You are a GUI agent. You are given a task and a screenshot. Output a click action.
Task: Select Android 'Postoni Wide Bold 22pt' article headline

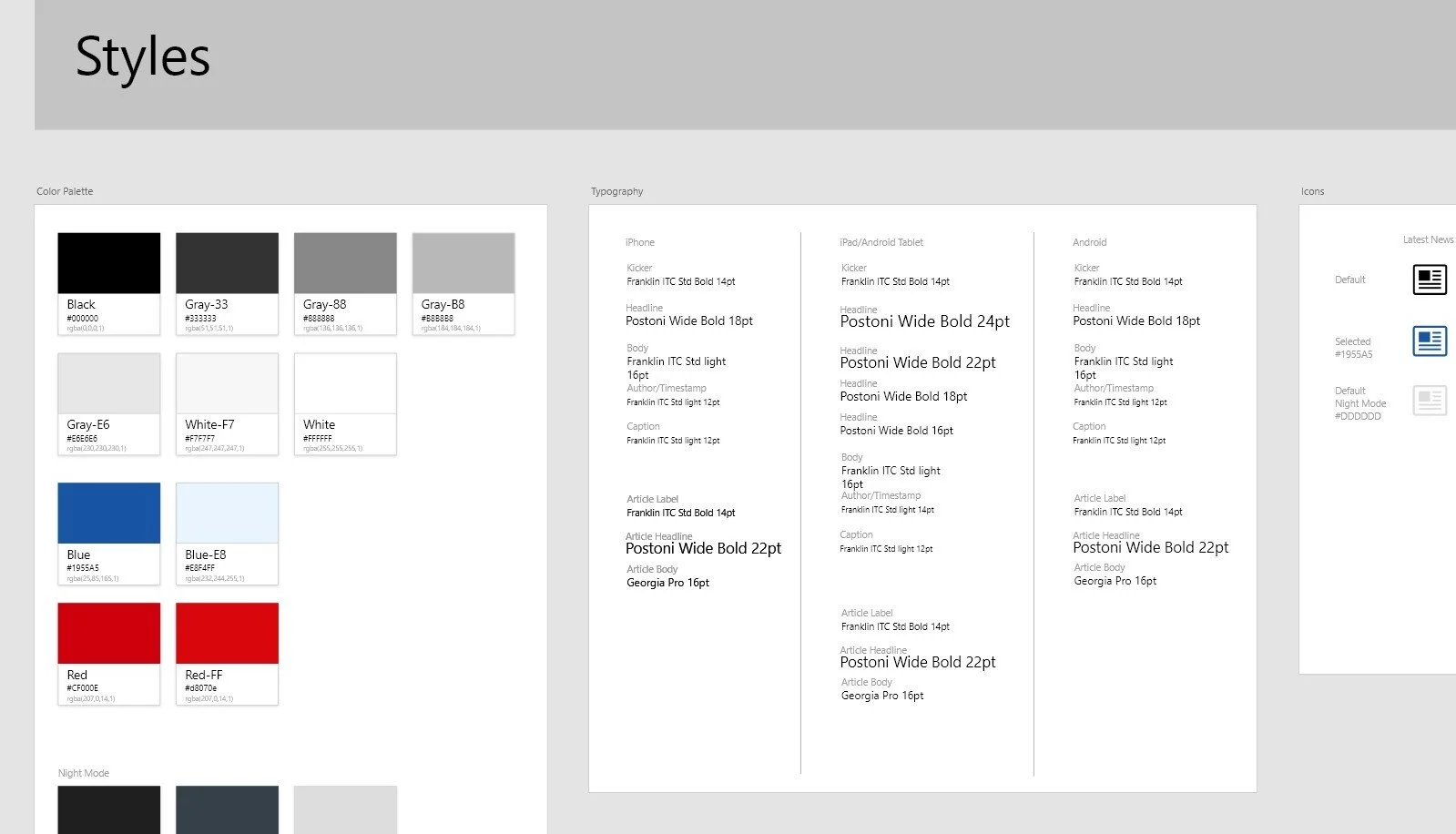(1151, 547)
